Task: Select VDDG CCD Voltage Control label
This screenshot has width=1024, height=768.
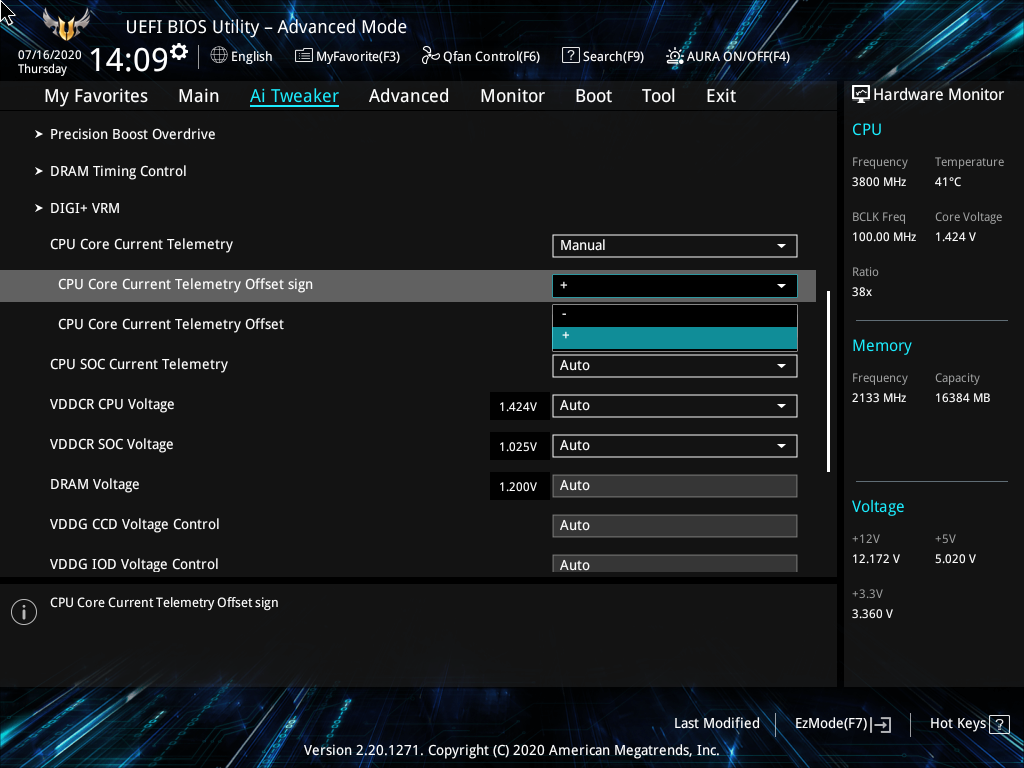Action: pos(135,524)
